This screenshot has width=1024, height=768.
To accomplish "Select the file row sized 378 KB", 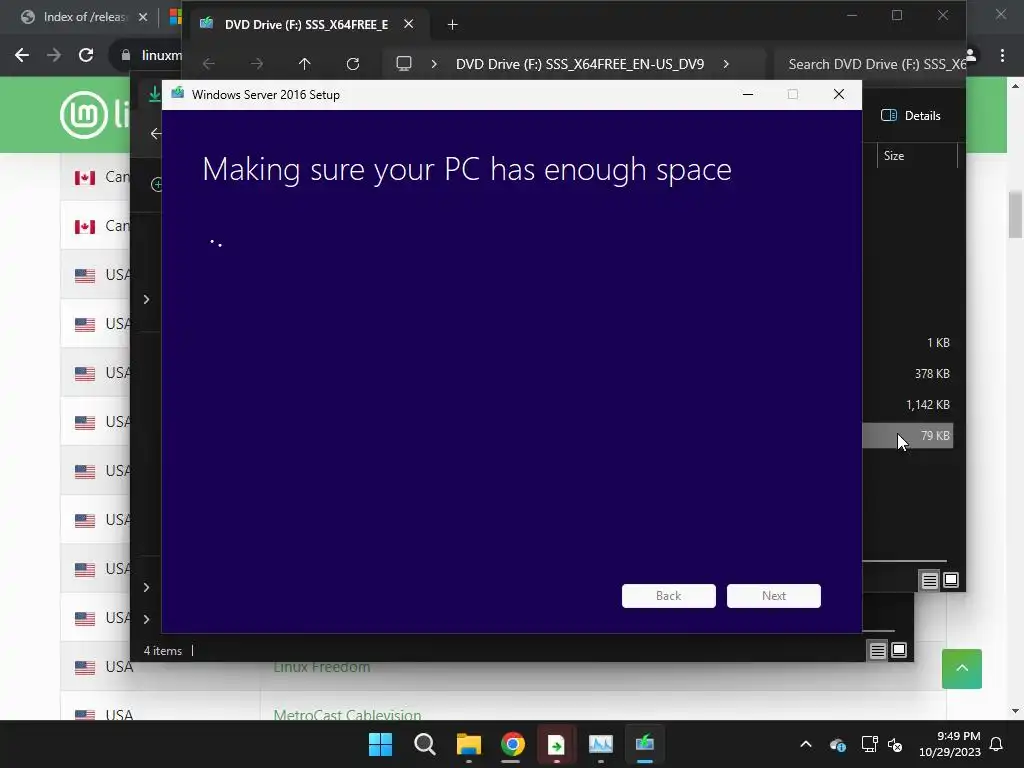I will (908, 374).
